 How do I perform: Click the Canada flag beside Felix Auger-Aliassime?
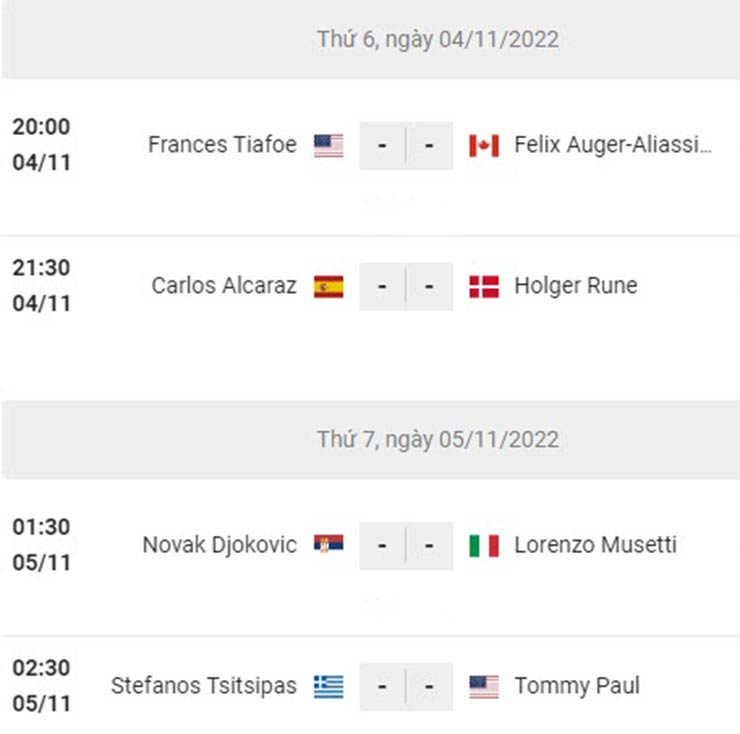pos(484,145)
